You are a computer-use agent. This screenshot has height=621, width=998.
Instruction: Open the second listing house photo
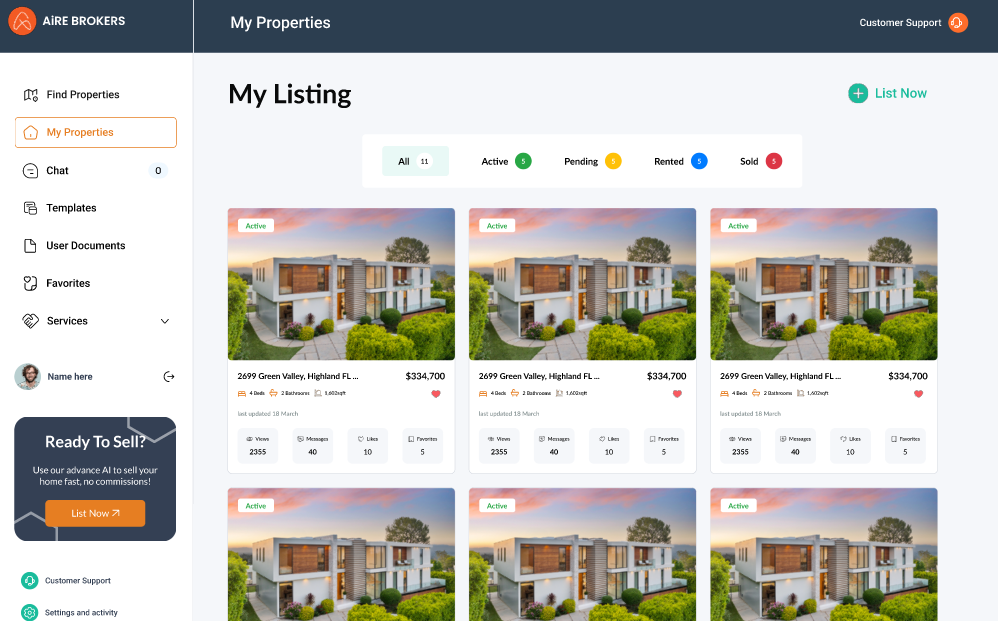click(x=582, y=284)
